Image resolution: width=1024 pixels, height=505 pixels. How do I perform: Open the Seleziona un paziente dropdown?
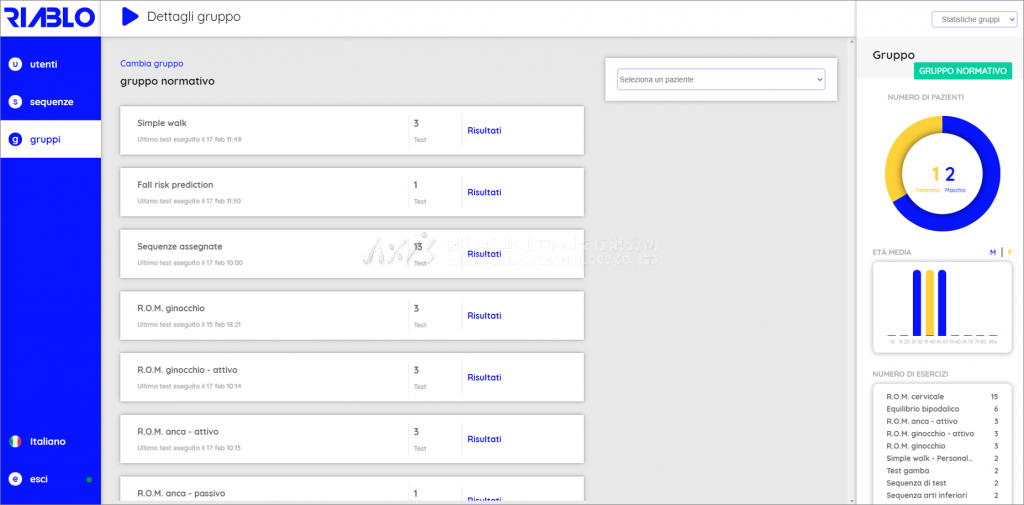(x=721, y=79)
